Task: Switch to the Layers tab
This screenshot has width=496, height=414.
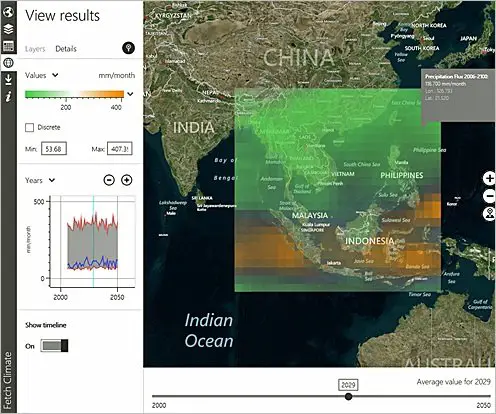Action: pyautogui.click(x=35, y=49)
